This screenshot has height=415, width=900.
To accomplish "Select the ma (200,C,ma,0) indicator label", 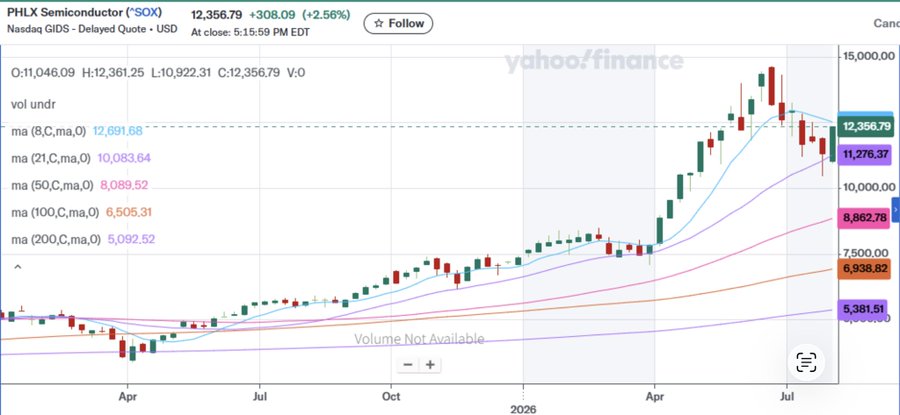I will (x=56, y=239).
